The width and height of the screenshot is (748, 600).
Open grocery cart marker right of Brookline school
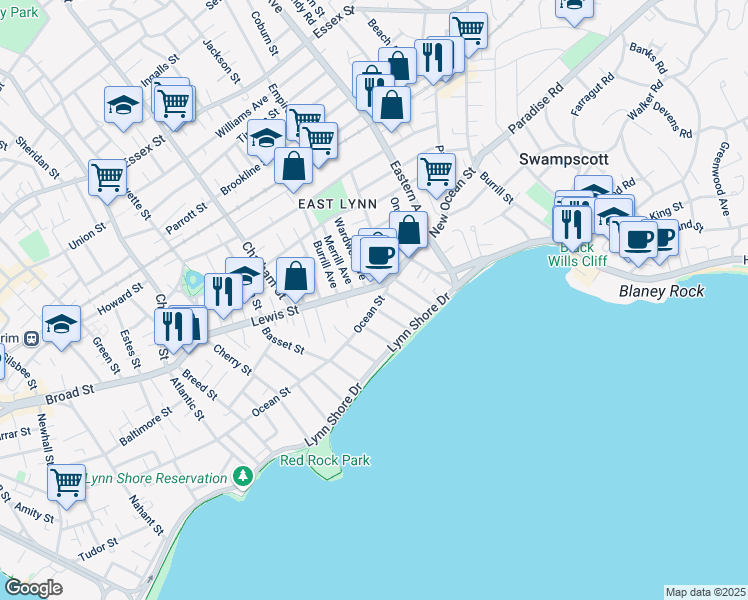click(x=319, y=142)
